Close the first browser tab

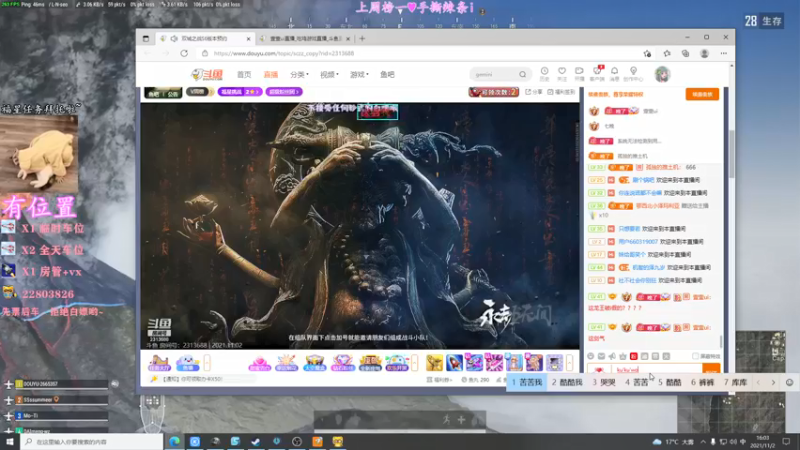pos(248,38)
